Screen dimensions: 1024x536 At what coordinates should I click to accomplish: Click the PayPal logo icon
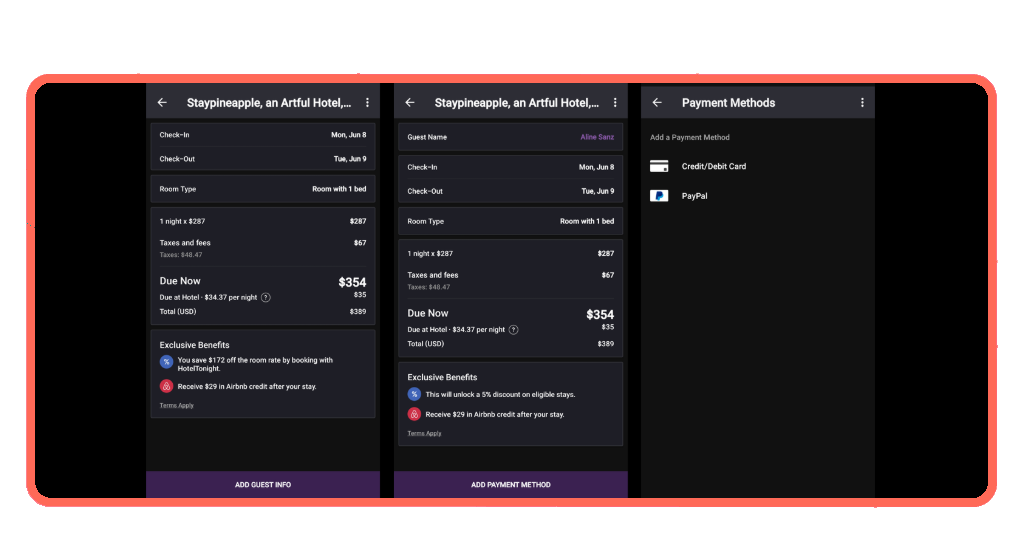659,196
